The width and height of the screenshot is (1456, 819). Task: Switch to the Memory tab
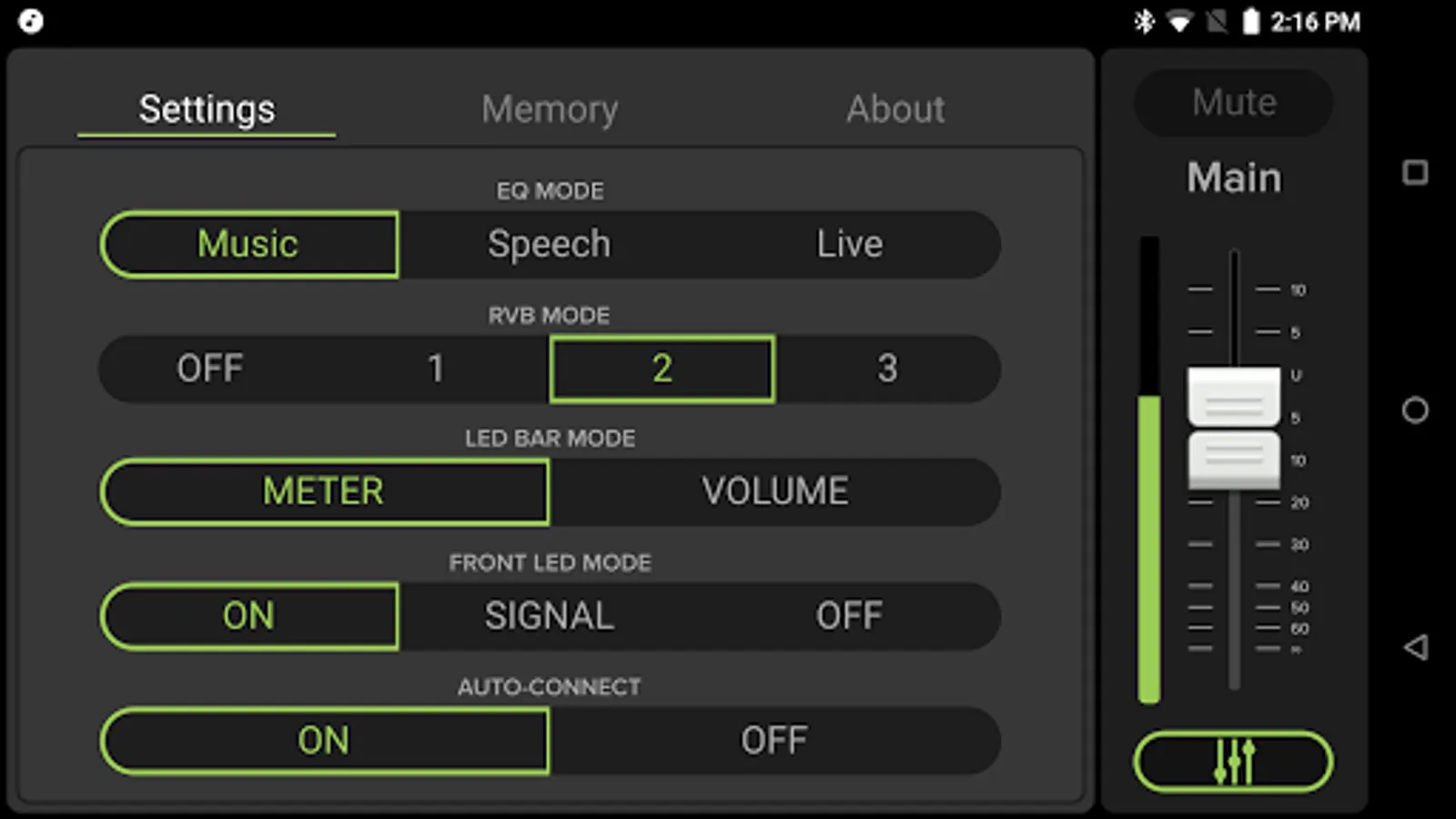point(550,109)
